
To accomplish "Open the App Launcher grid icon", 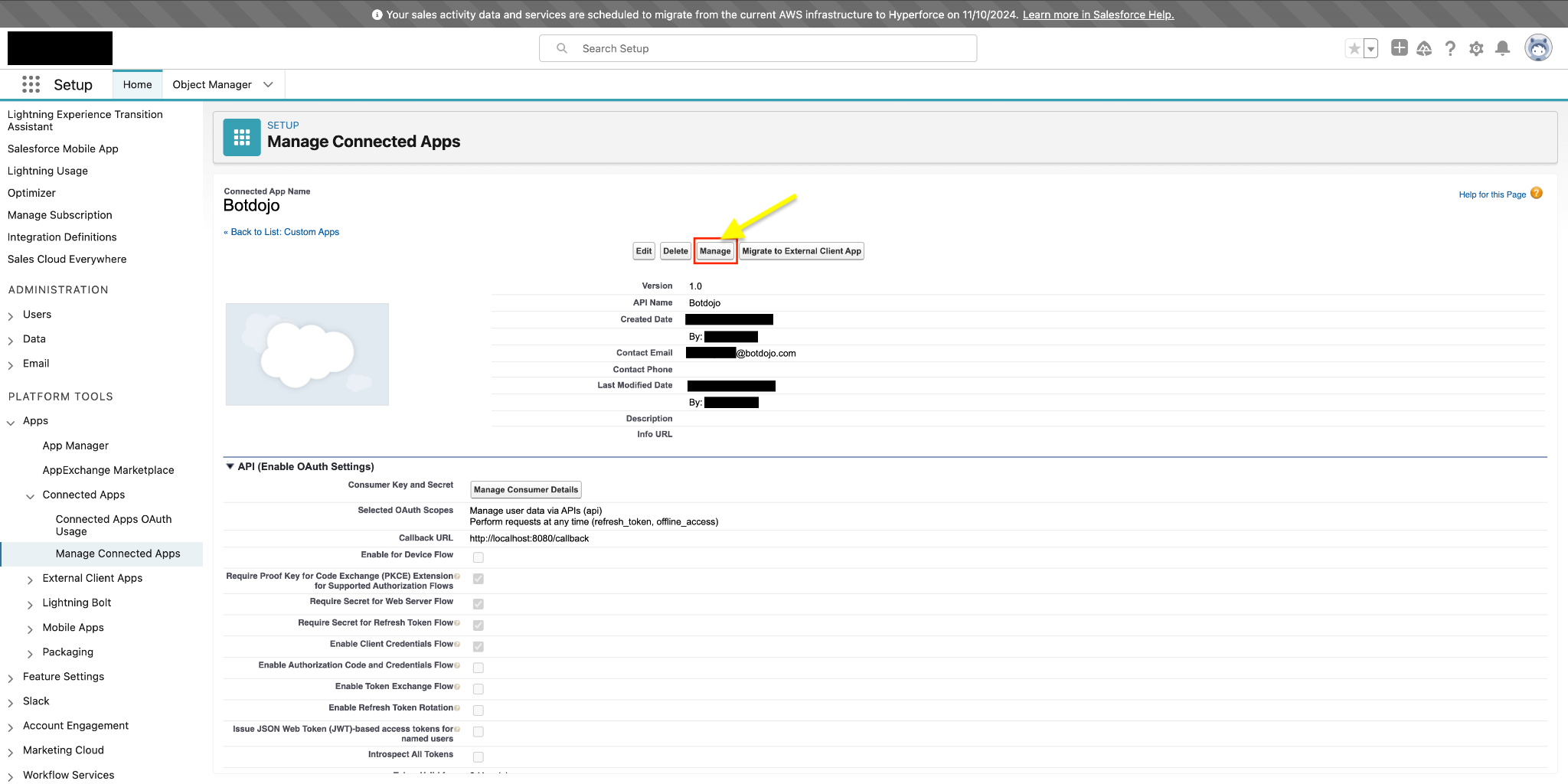I will 31,84.
